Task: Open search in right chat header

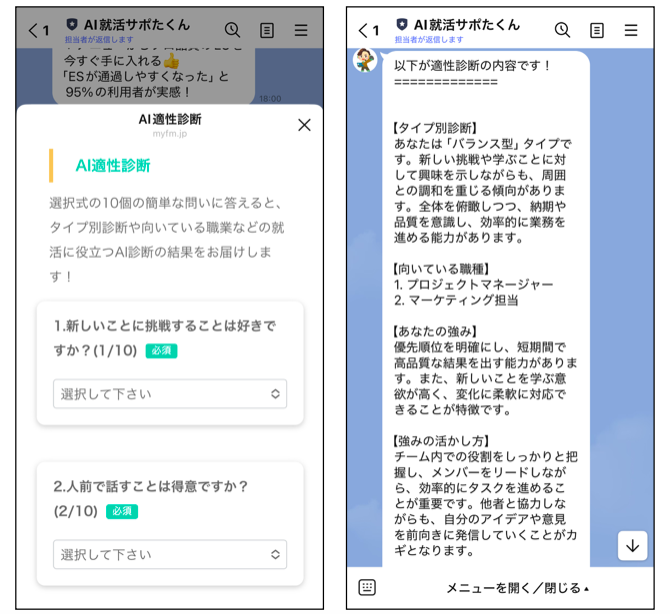Action: tap(563, 30)
